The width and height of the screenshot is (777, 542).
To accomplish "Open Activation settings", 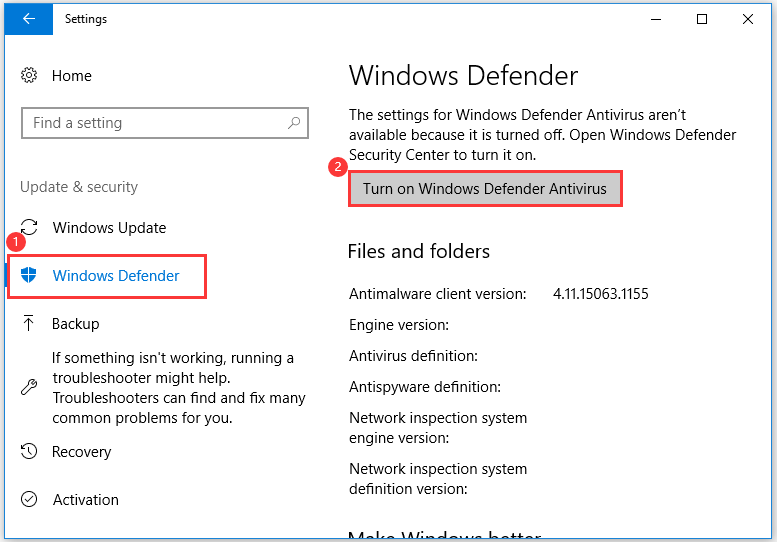I will [x=86, y=499].
